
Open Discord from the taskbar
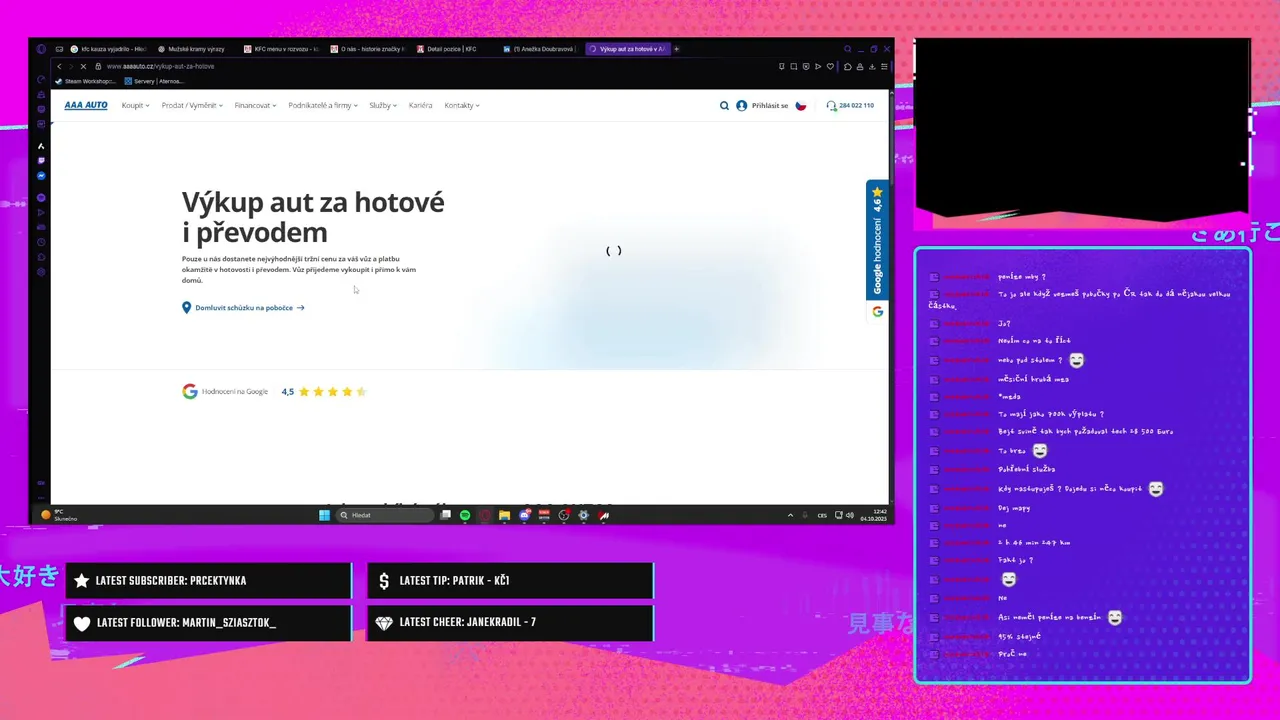pyautogui.click(x=525, y=515)
